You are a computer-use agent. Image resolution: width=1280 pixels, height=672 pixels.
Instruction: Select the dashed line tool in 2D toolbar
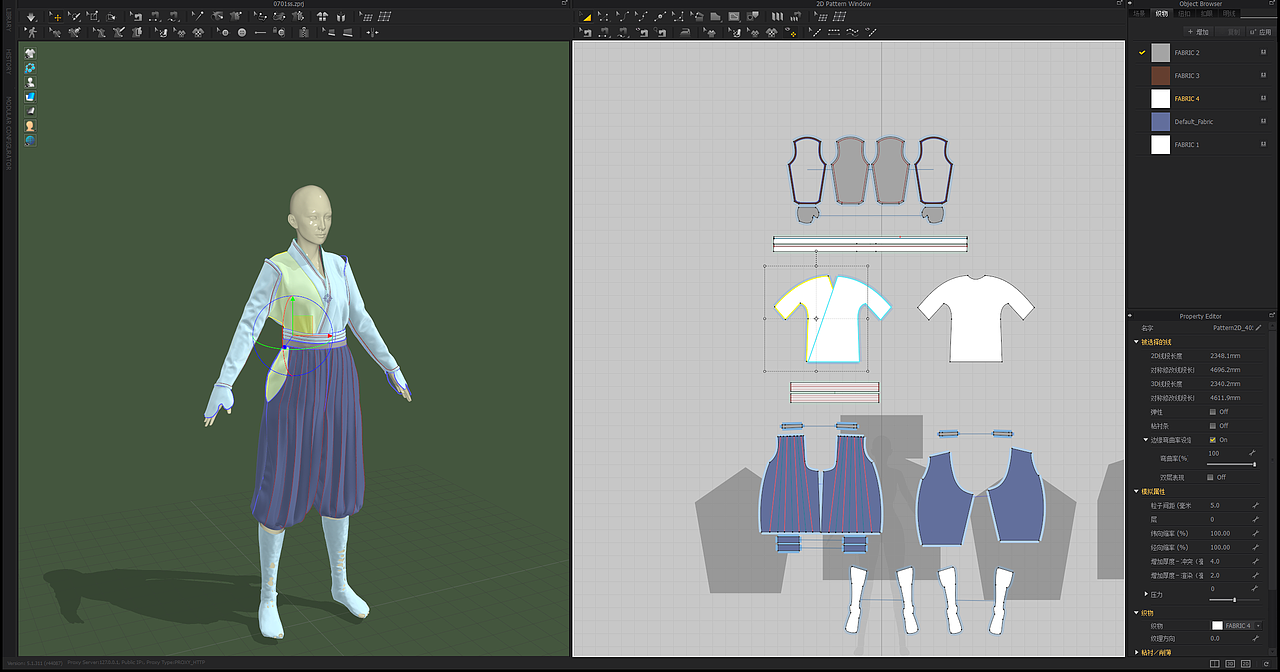(834, 32)
